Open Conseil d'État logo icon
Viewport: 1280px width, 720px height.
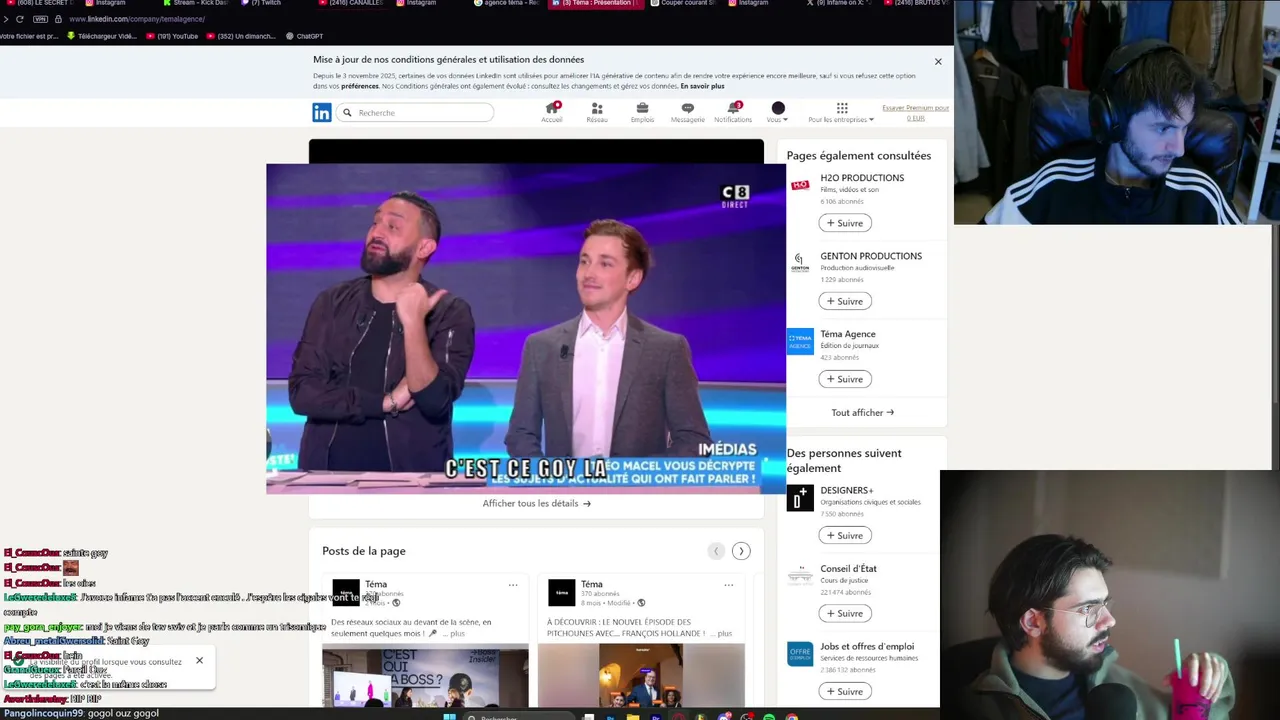click(x=800, y=576)
